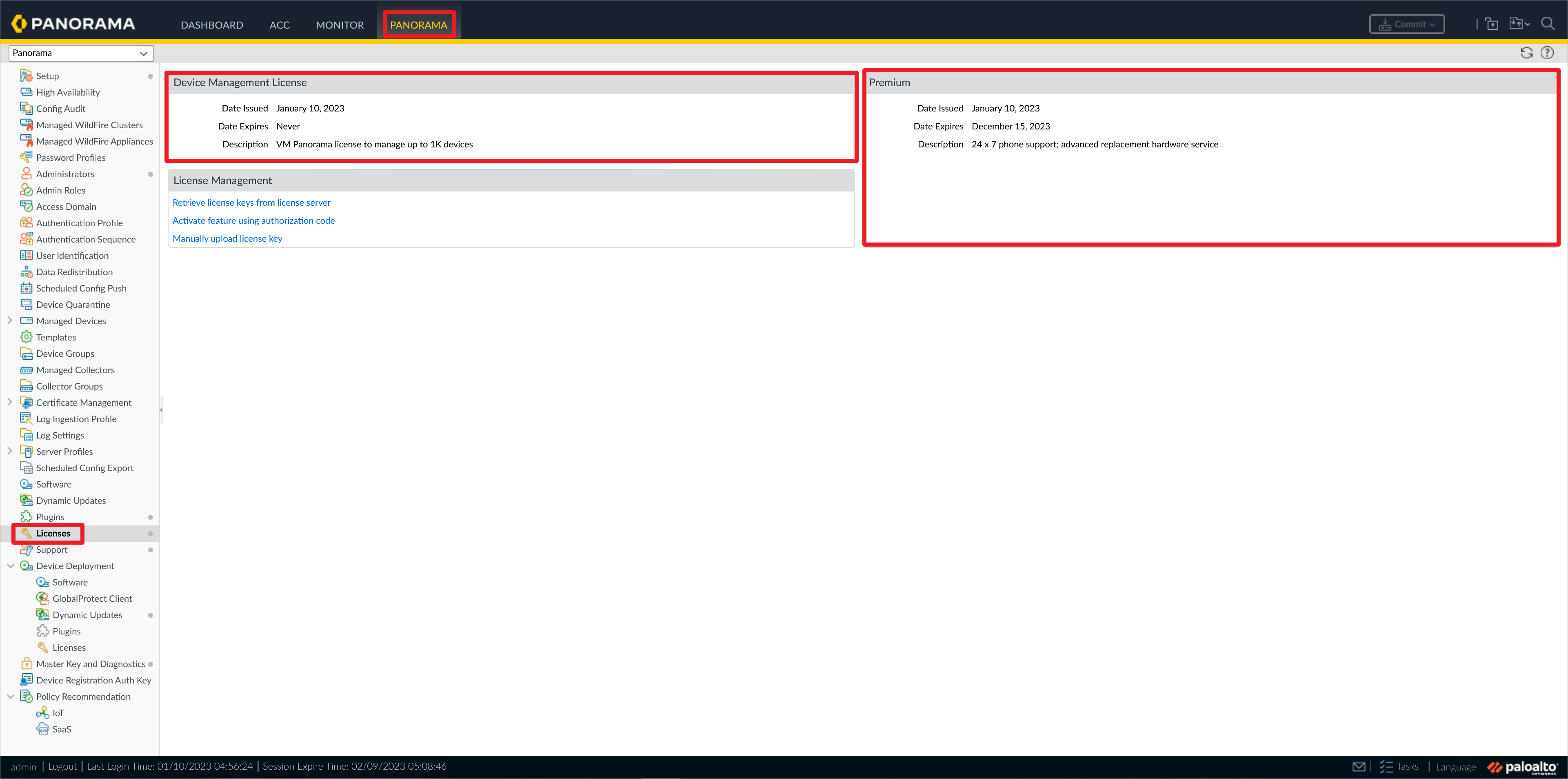Click the refresh icon top right
The width and height of the screenshot is (1568, 779).
(x=1526, y=53)
